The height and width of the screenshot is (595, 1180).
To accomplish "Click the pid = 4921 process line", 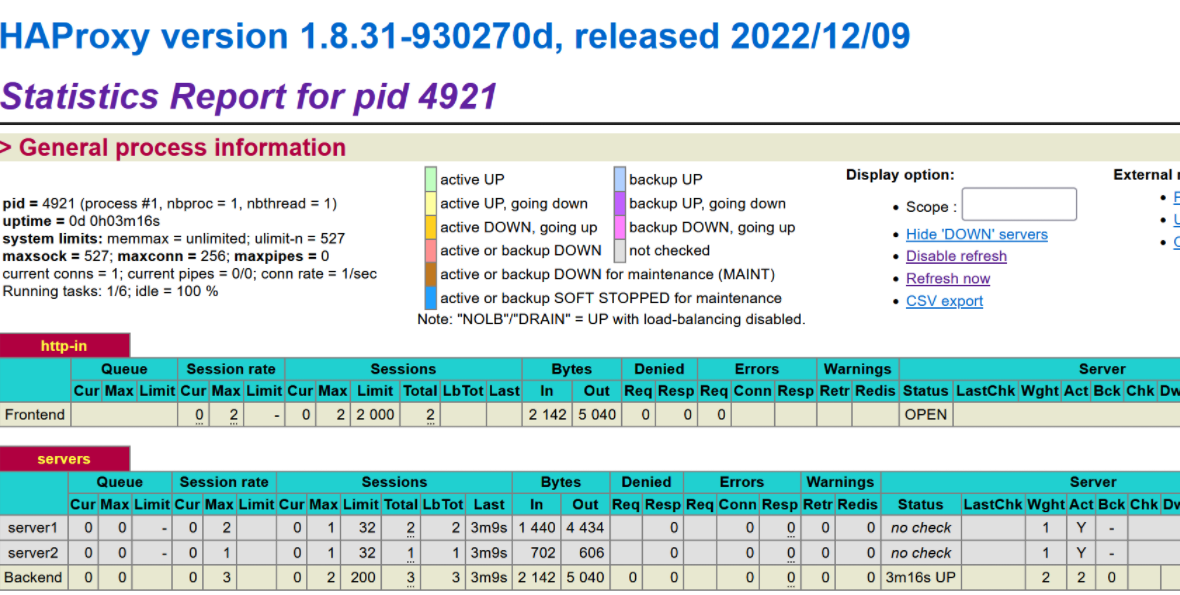I will (x=169, y=204).
